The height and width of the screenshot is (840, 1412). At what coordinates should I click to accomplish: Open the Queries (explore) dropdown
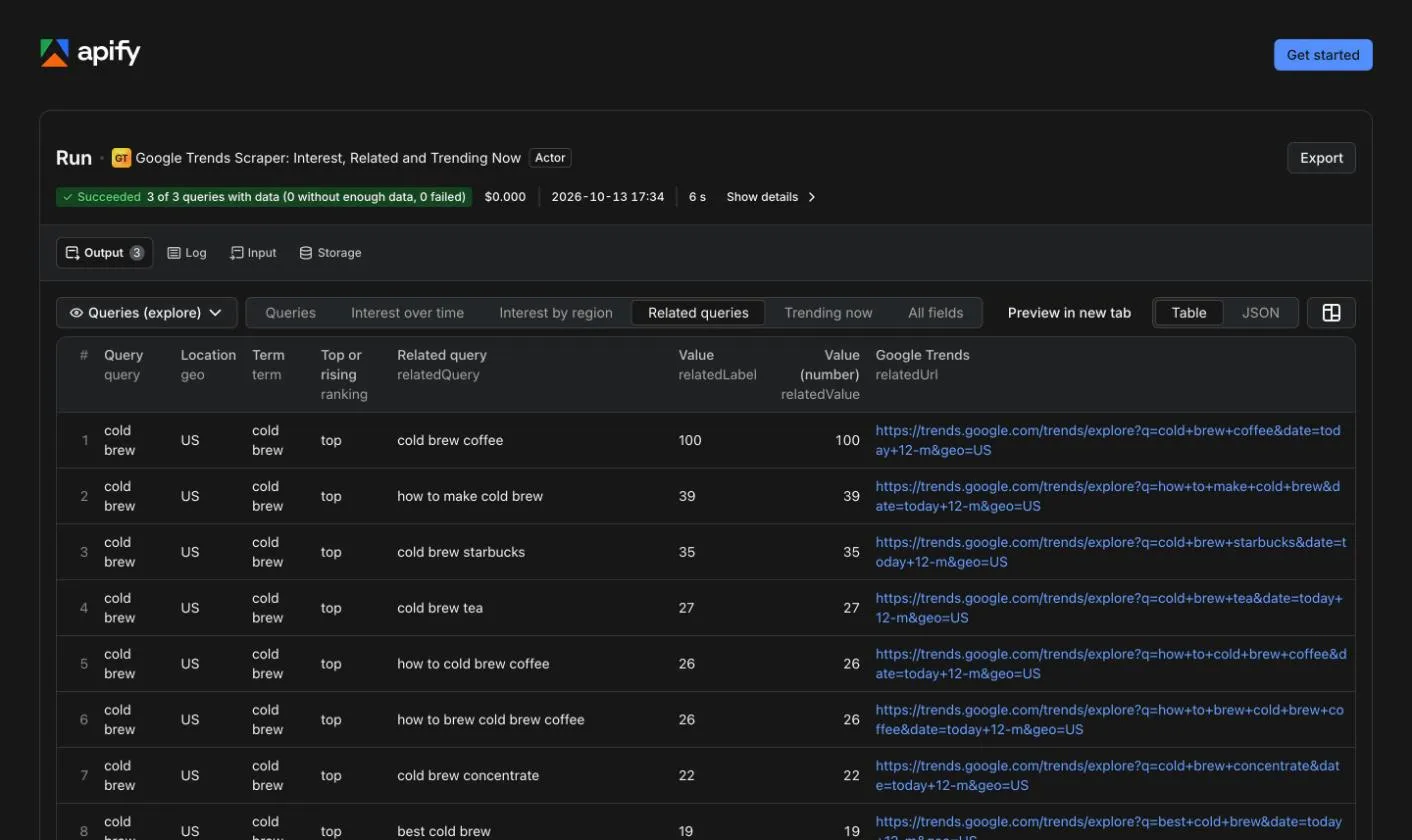tap(147, 313)
